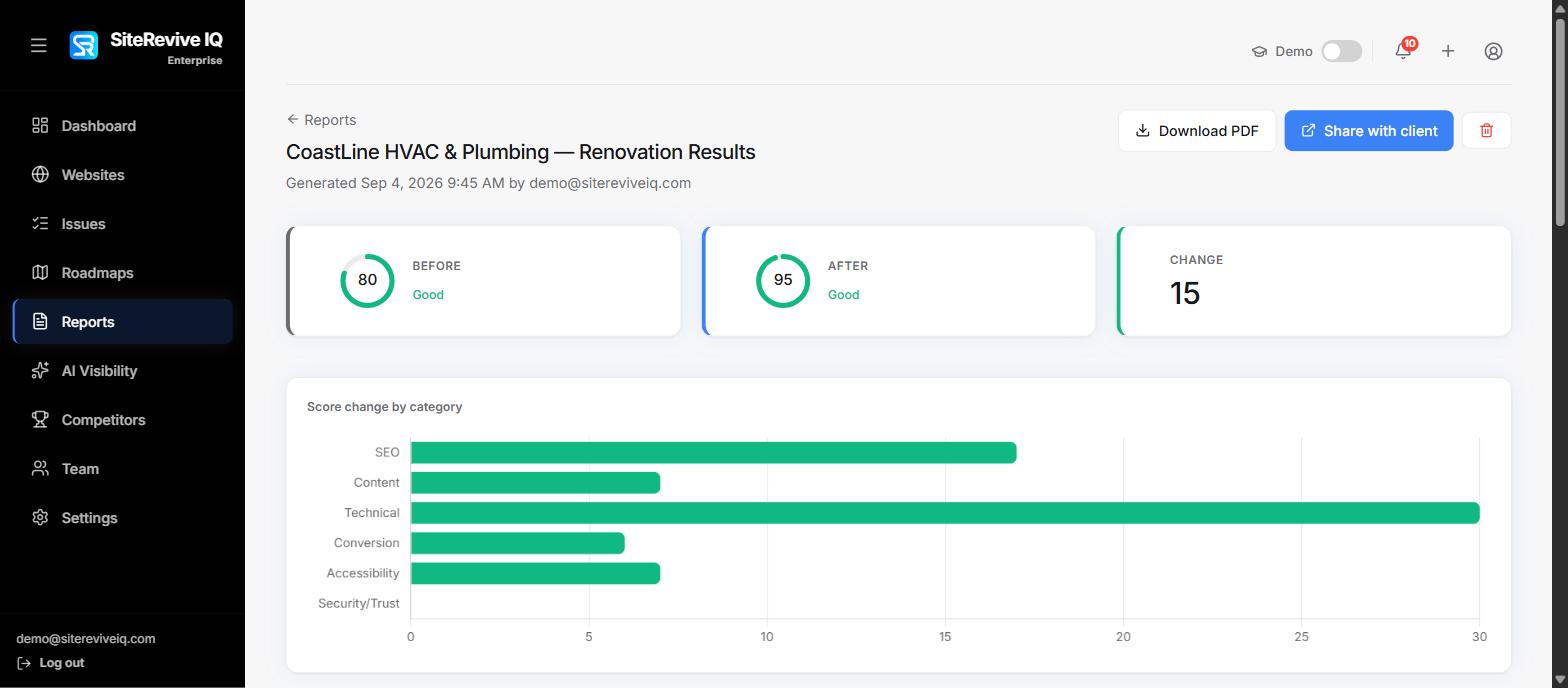The width and height of the screenshot is (1568, 688).
Task: Click the Websites globe icon
Action: [40, 174]
